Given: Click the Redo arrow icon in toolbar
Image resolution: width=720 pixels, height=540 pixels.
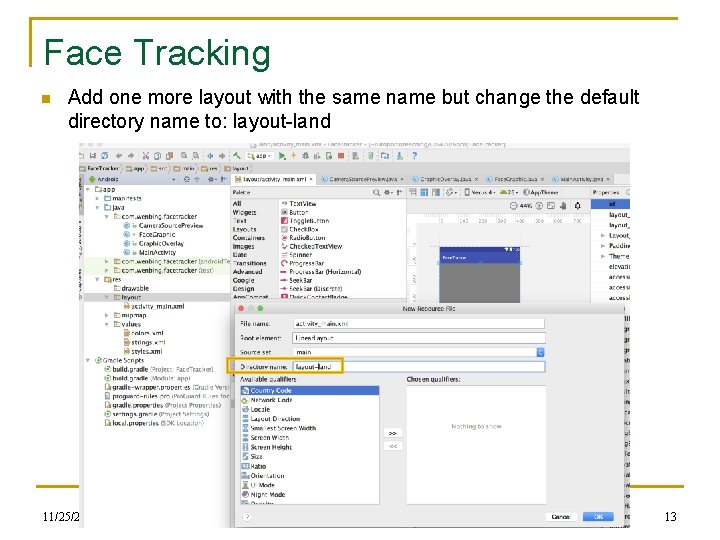Looking at the screenshot, I should point(131,156).
